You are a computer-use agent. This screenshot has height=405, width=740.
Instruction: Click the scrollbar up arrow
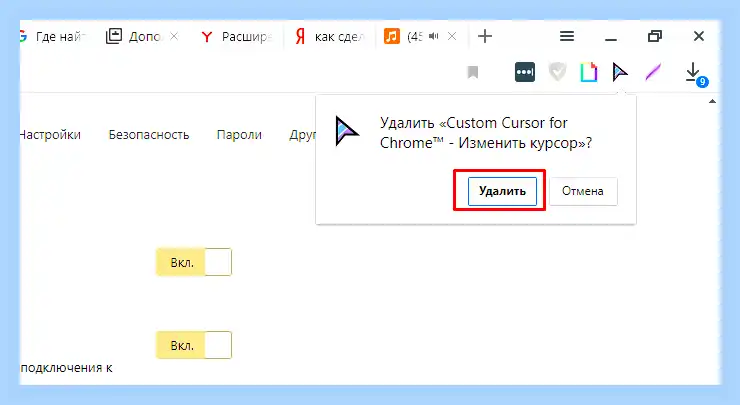click(x=712, y=101)
